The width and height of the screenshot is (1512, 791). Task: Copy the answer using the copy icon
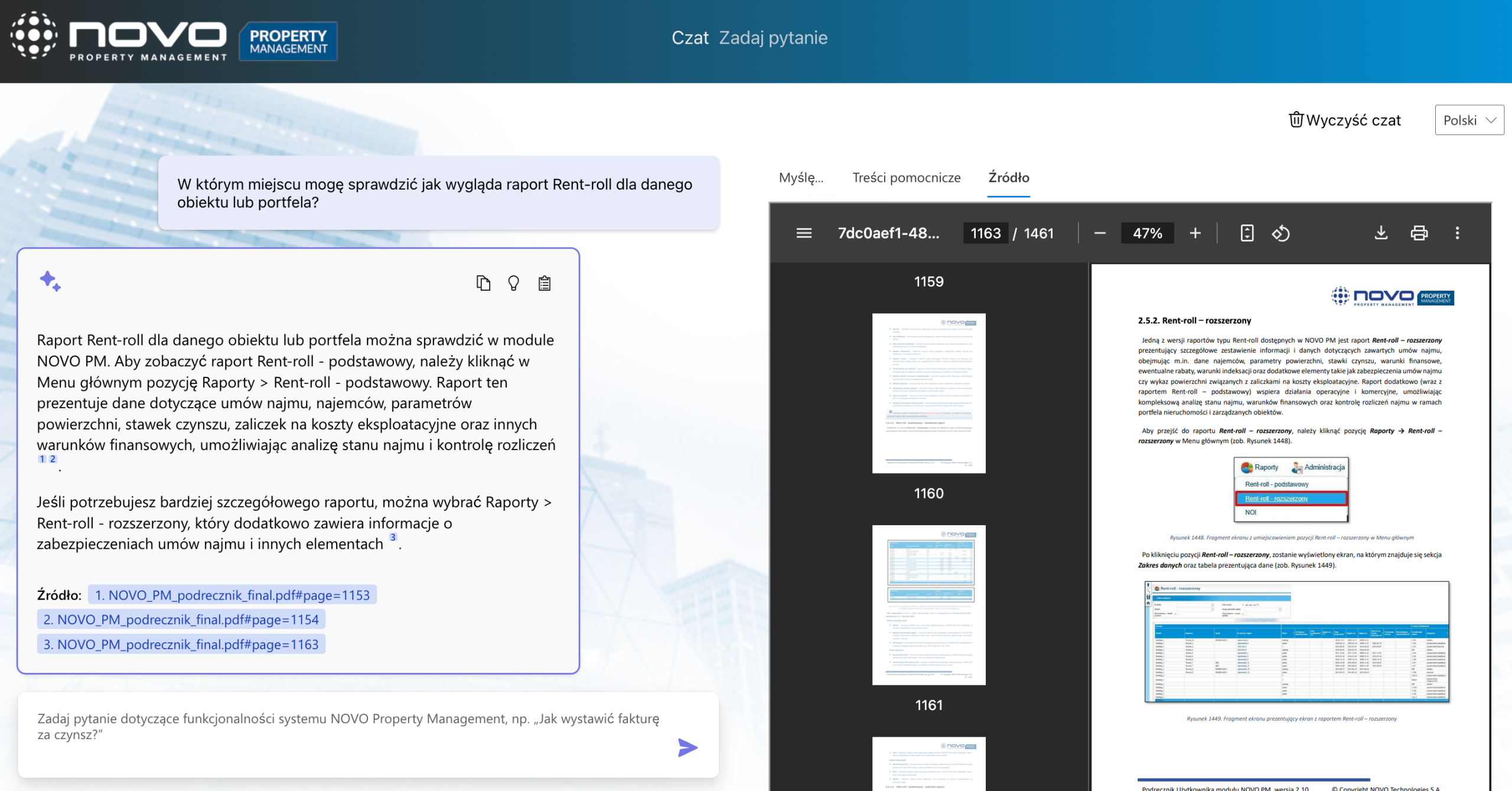(x=483, y=284)
